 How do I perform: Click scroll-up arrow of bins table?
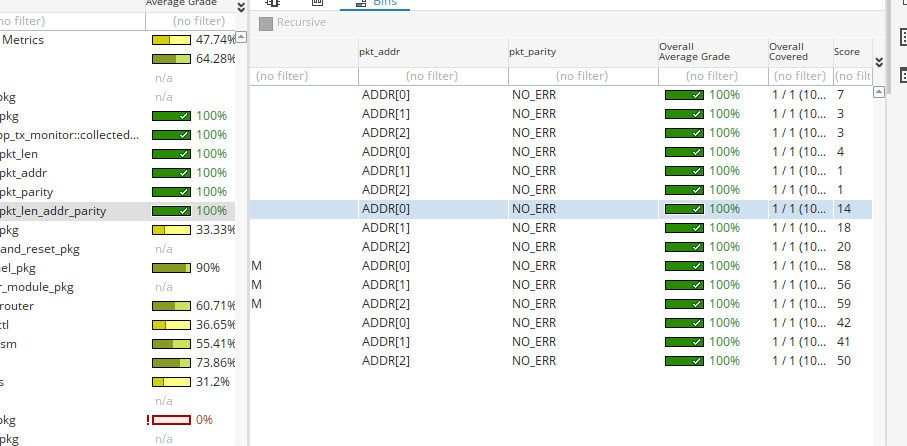coord(879,93)
